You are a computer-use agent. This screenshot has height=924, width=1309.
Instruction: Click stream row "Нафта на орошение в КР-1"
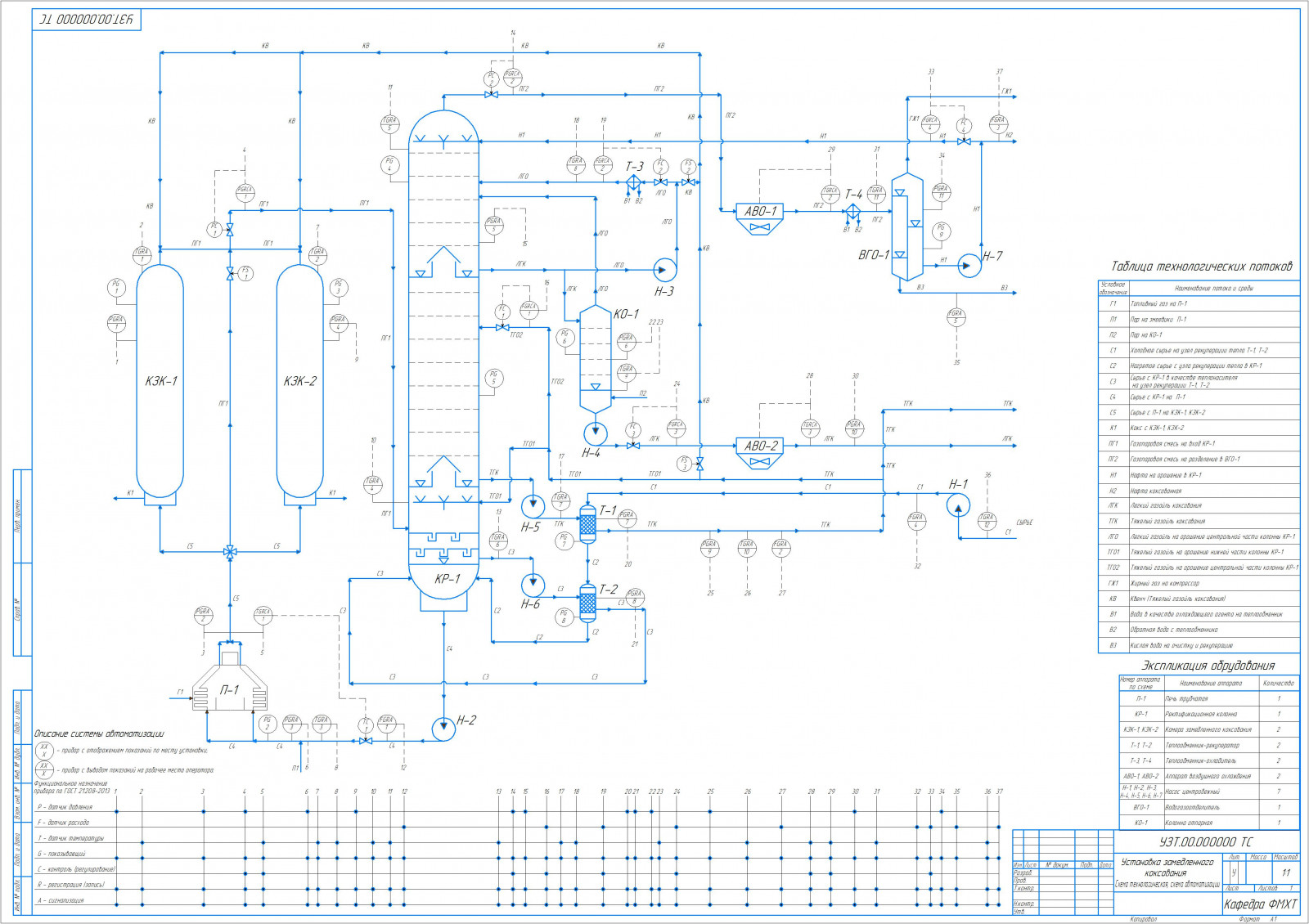[x=1199, y=474]
